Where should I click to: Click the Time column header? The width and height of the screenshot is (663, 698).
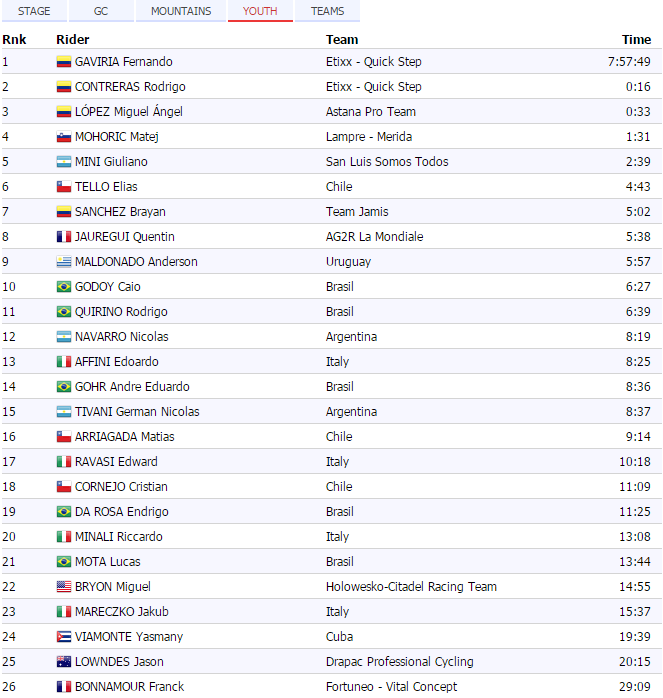[636, 40]
